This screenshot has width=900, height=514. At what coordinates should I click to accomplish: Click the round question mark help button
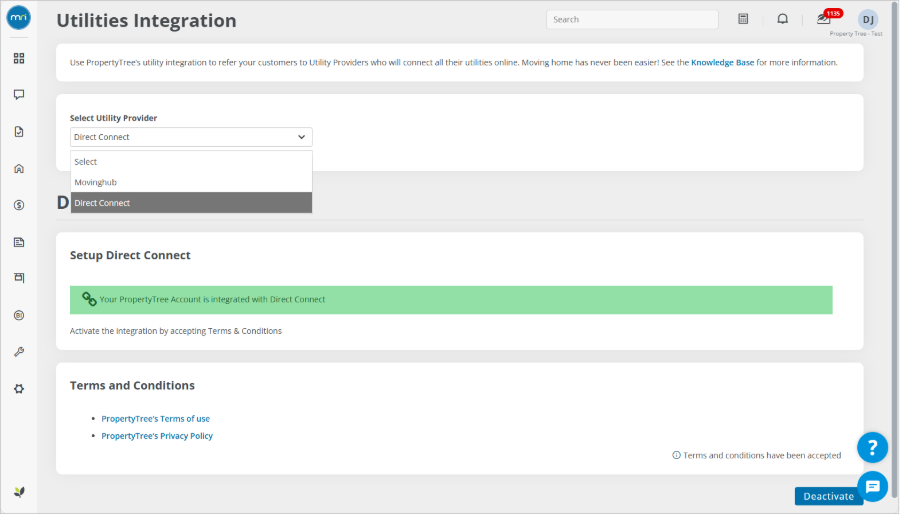pyautogui.click(x=872, y=447)
